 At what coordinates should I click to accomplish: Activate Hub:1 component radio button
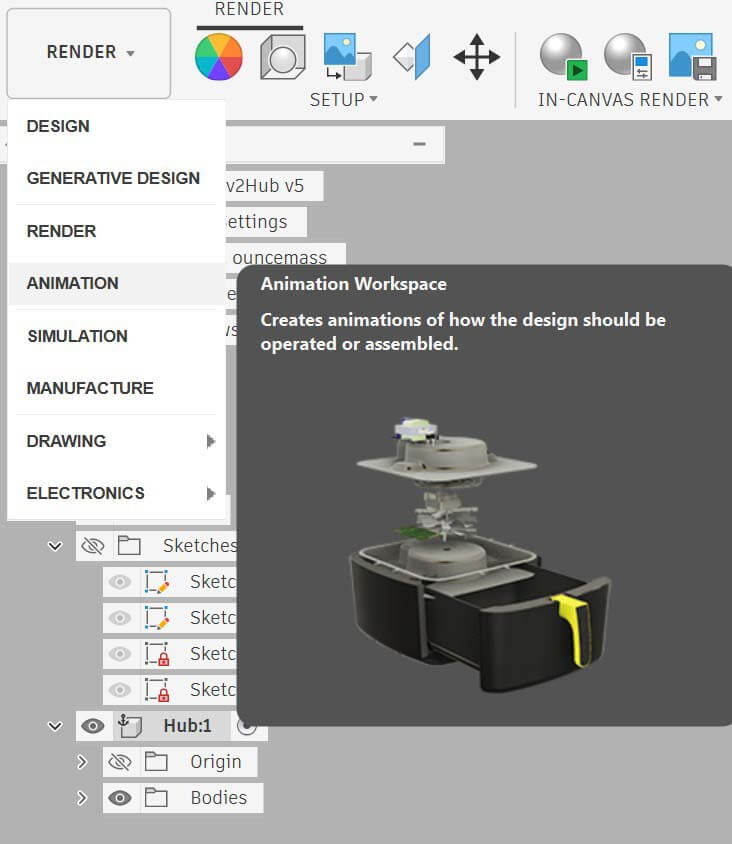click(247, 727)
